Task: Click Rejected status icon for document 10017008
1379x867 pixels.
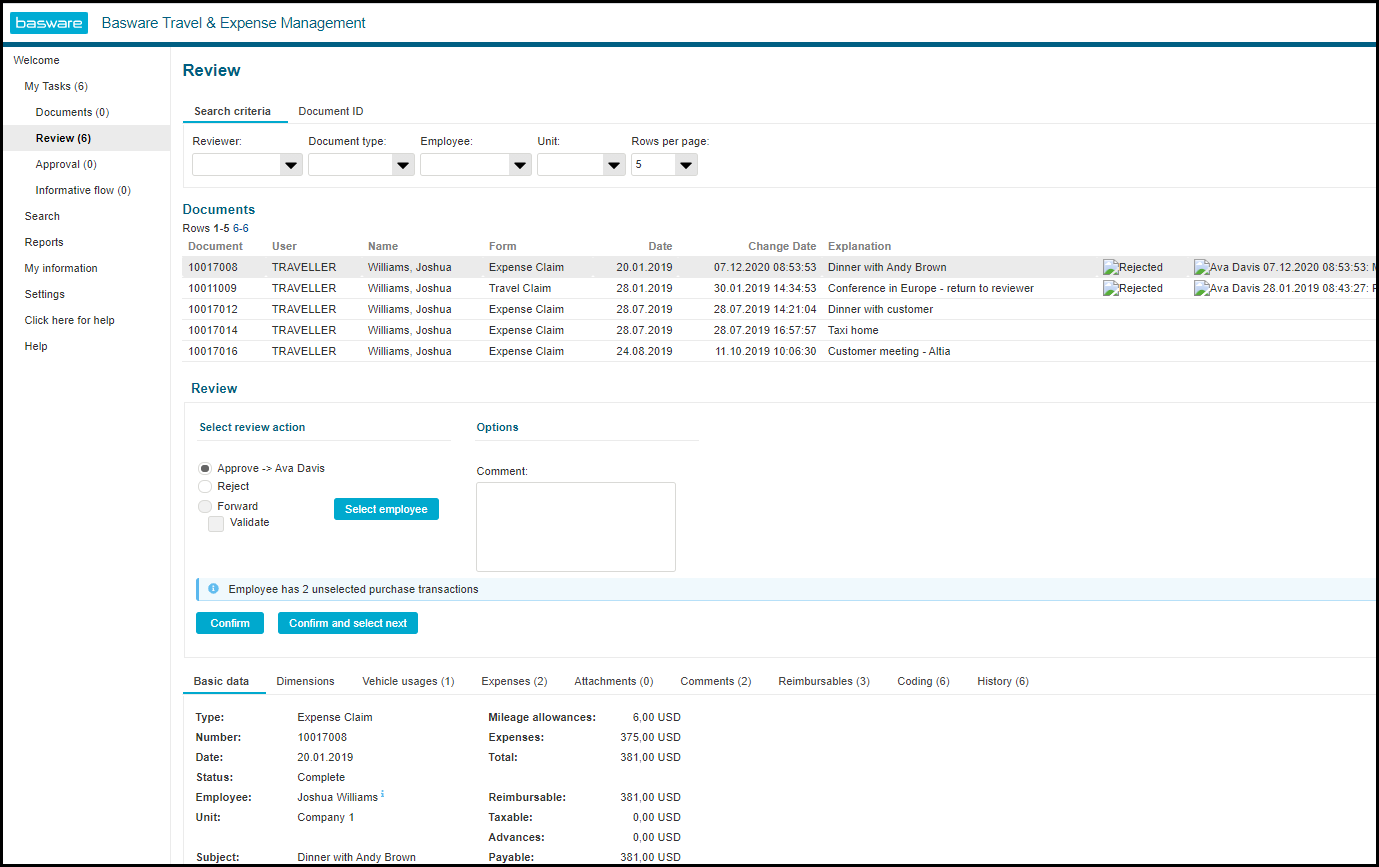Action: (x=1110, y=268)
